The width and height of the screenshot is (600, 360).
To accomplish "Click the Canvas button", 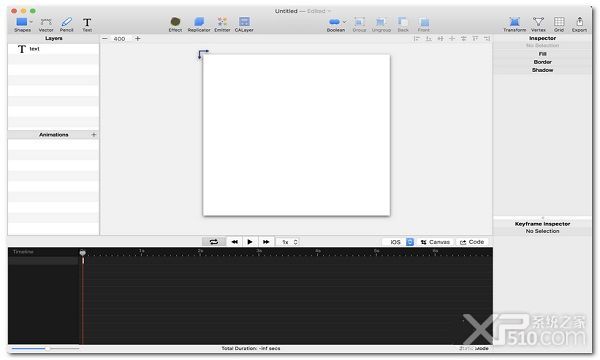I will pos(435,242).
